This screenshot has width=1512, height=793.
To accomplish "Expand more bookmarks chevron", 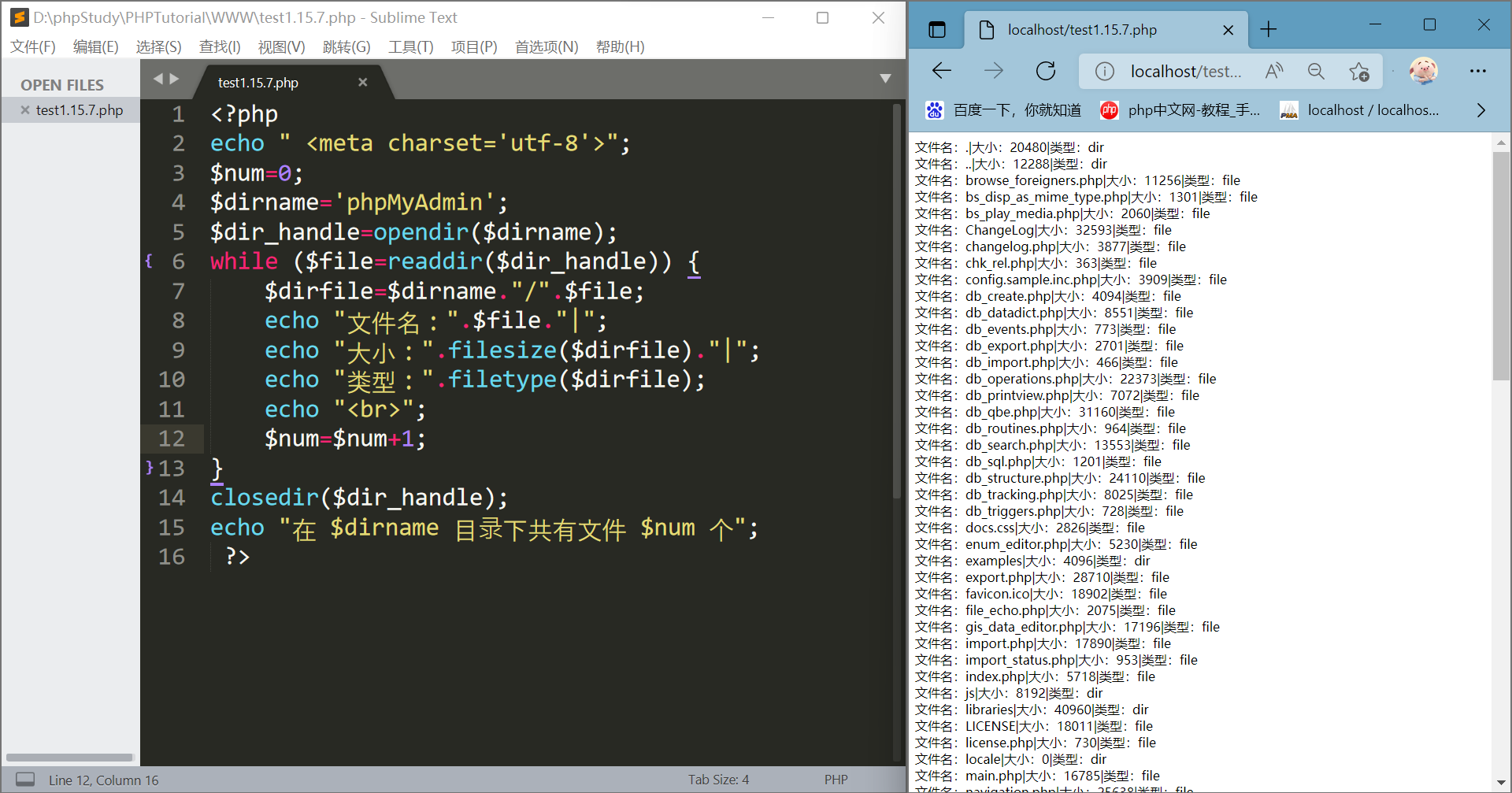I will tap(1480, 110).
